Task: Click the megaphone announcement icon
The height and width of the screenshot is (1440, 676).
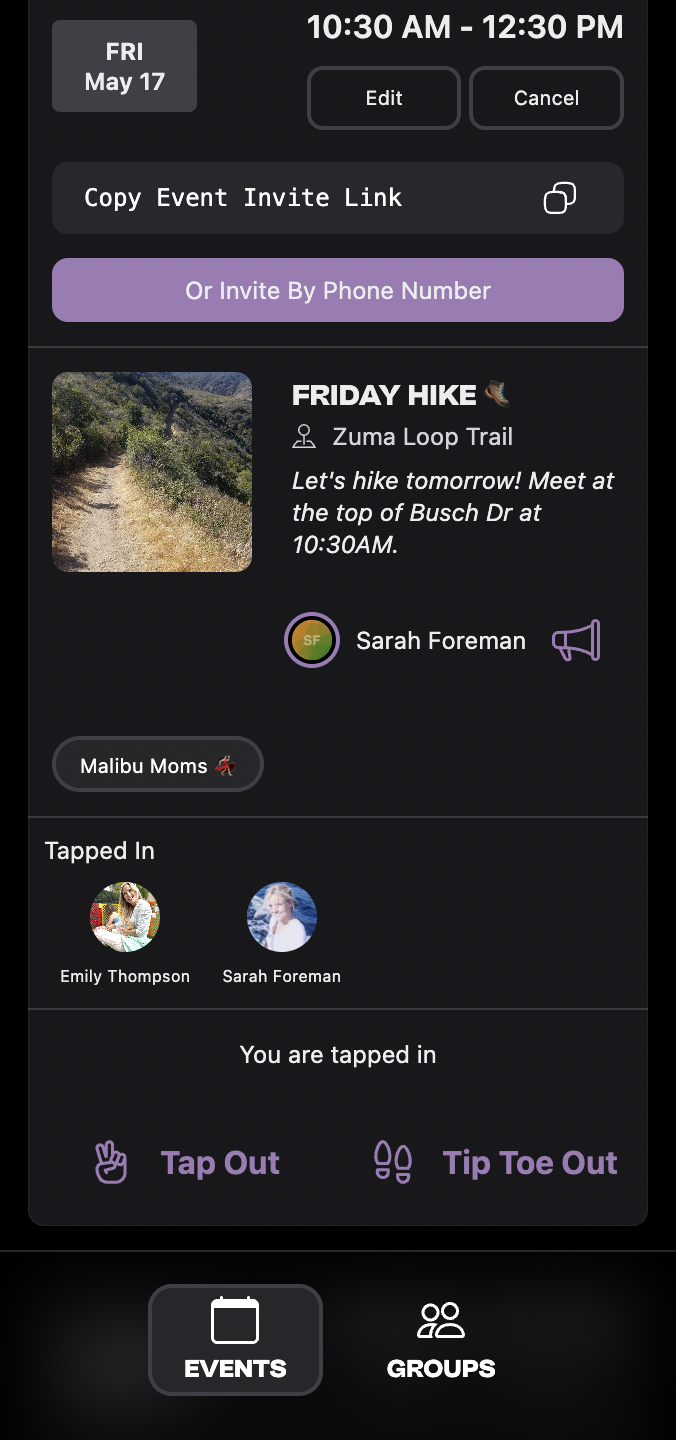Action: click(x=576, y=641)
